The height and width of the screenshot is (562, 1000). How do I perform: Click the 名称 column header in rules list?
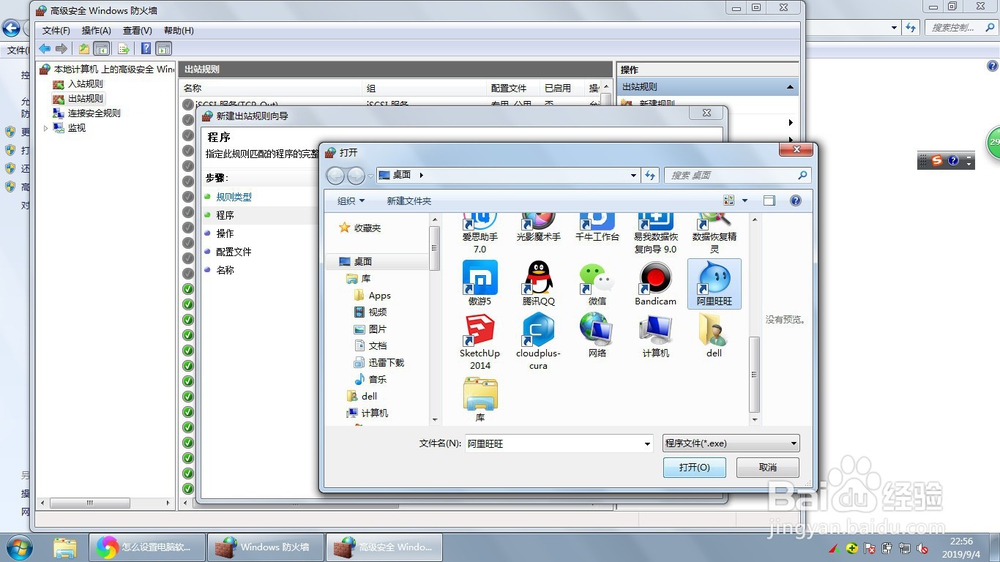coord(270,88)
